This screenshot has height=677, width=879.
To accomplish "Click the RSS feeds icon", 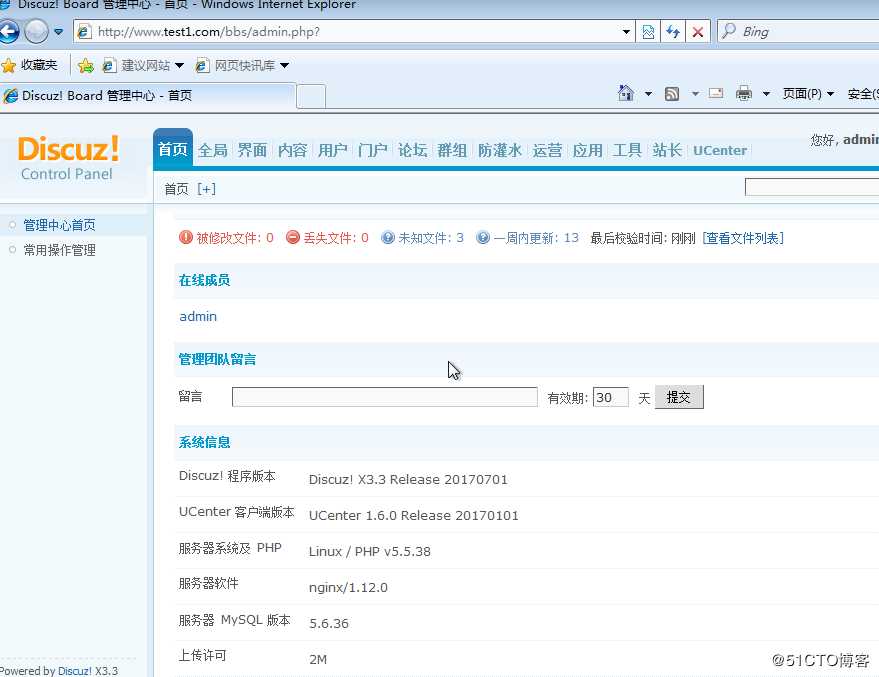I will (x=672, y=94).
